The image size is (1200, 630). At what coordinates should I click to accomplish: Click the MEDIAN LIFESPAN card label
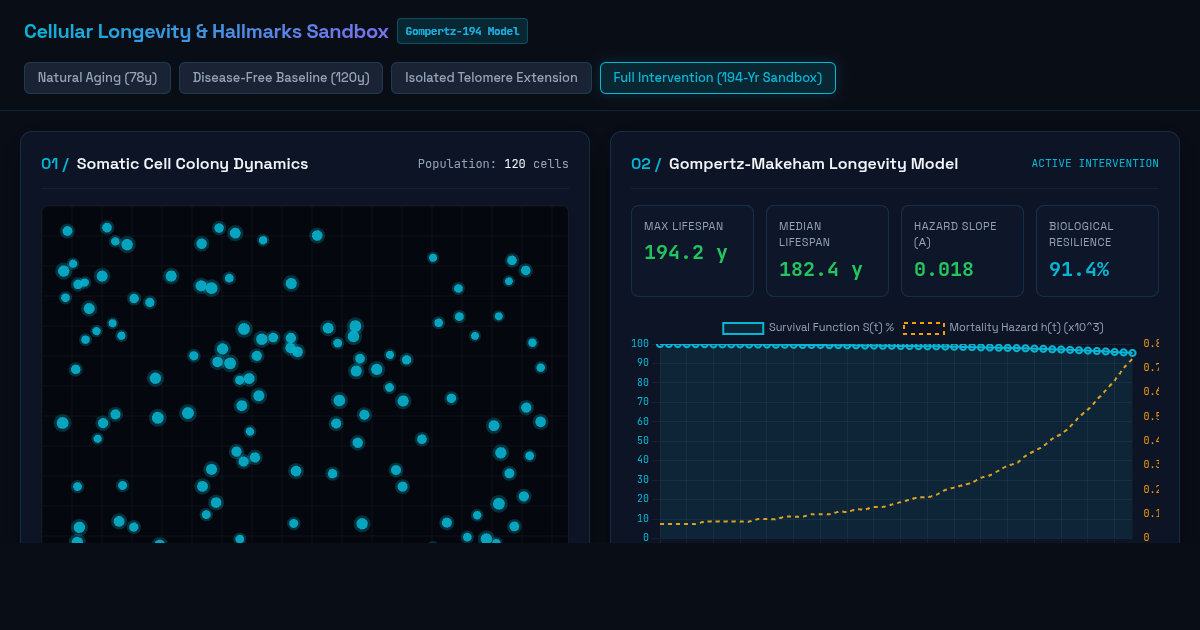[805, 234]
